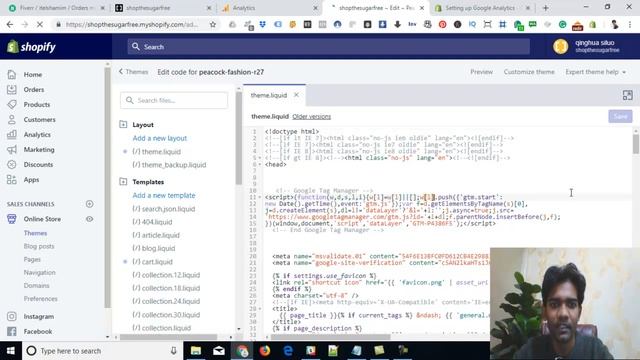Open collection.30.liquid template
This screenshot has height=360, width=640.
click(x=166, y=315)
